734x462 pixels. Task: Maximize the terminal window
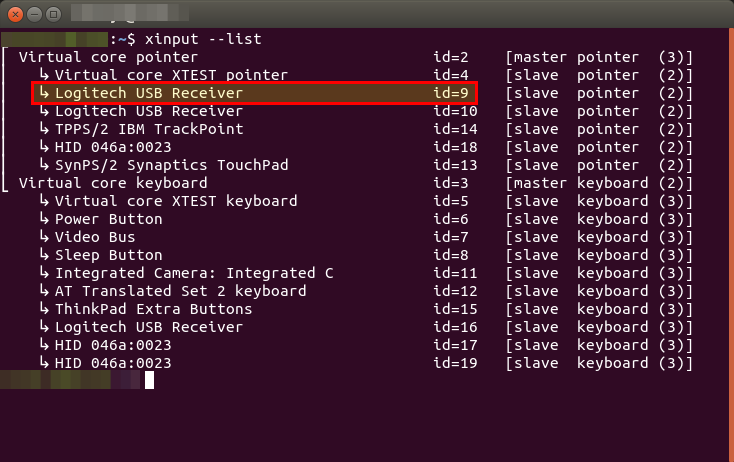pos(54,15)
